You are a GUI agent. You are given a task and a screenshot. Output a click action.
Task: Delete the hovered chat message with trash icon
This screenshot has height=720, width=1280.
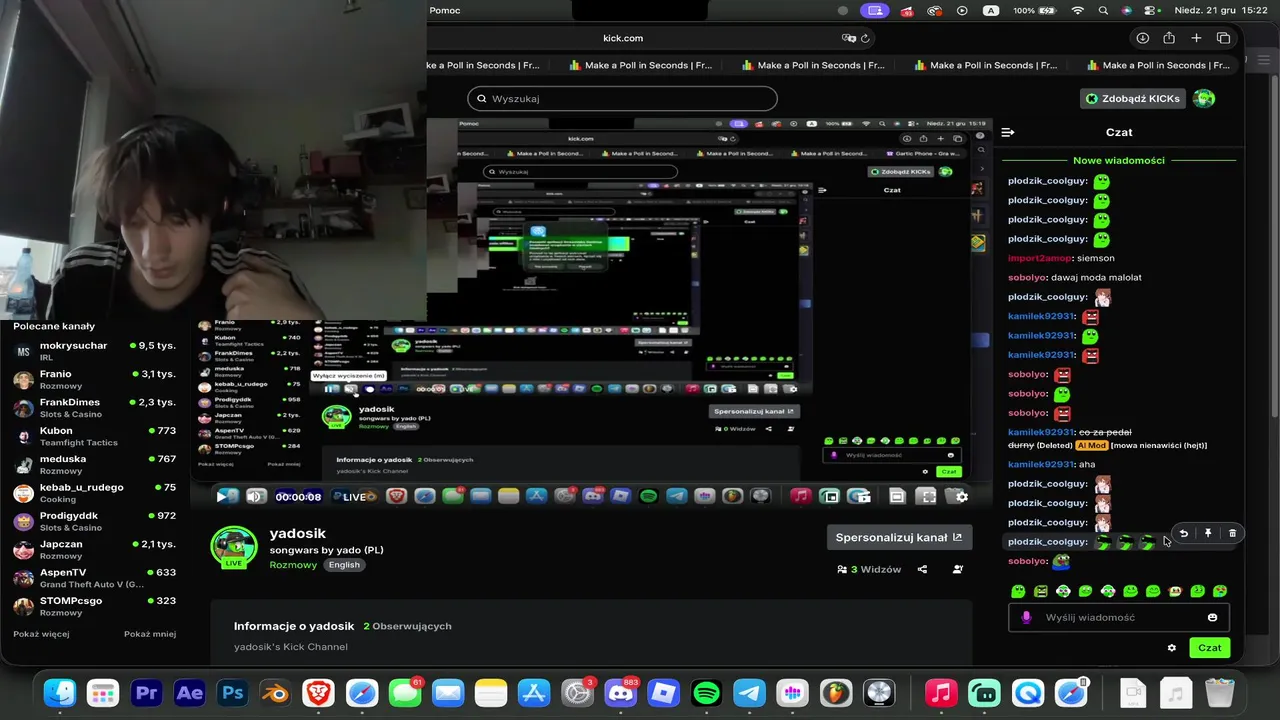click(x=1232, y=533)
